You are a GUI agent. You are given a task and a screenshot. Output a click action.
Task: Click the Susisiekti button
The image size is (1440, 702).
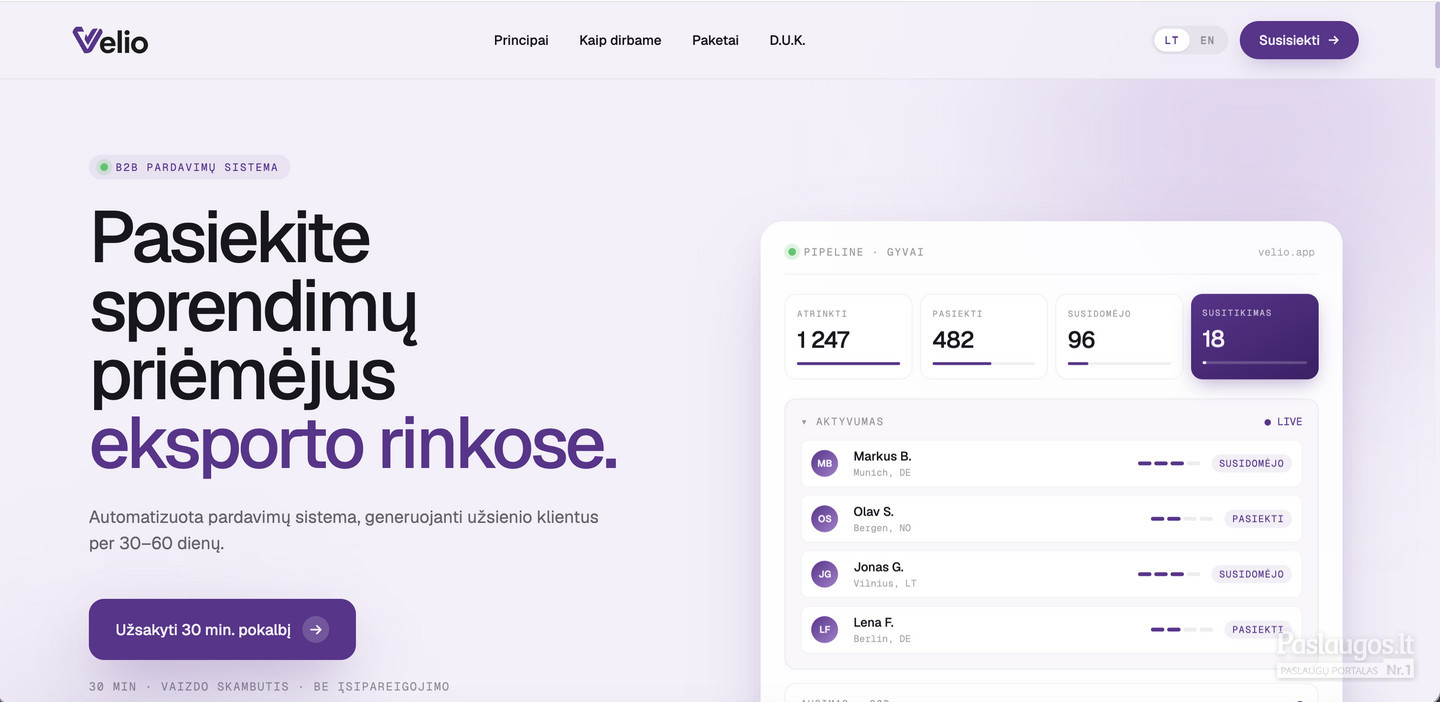(x=1299, y=40)
